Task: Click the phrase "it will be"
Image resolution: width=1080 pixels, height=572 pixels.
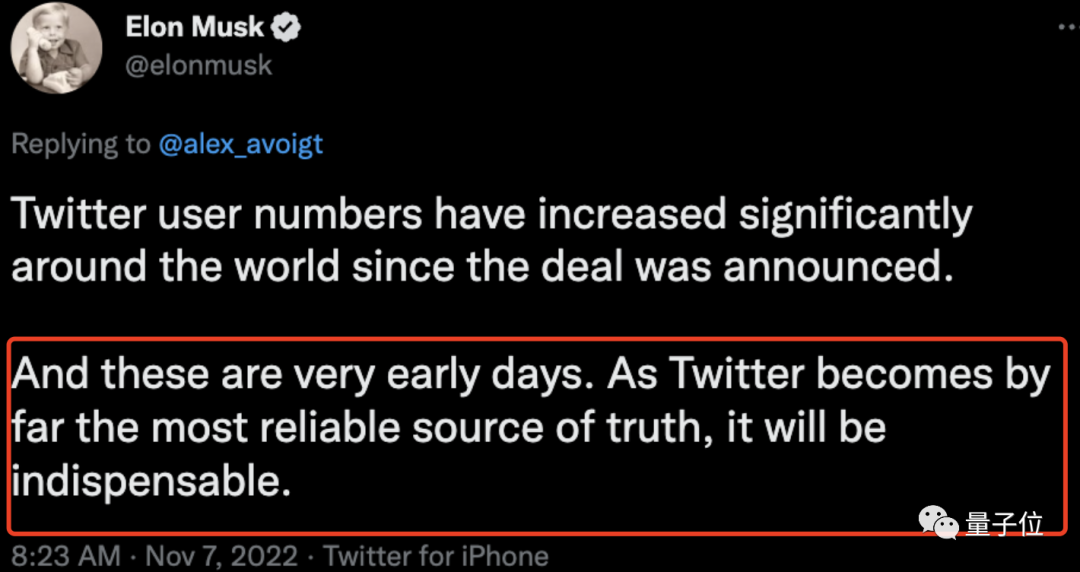Action: [809, 428]
